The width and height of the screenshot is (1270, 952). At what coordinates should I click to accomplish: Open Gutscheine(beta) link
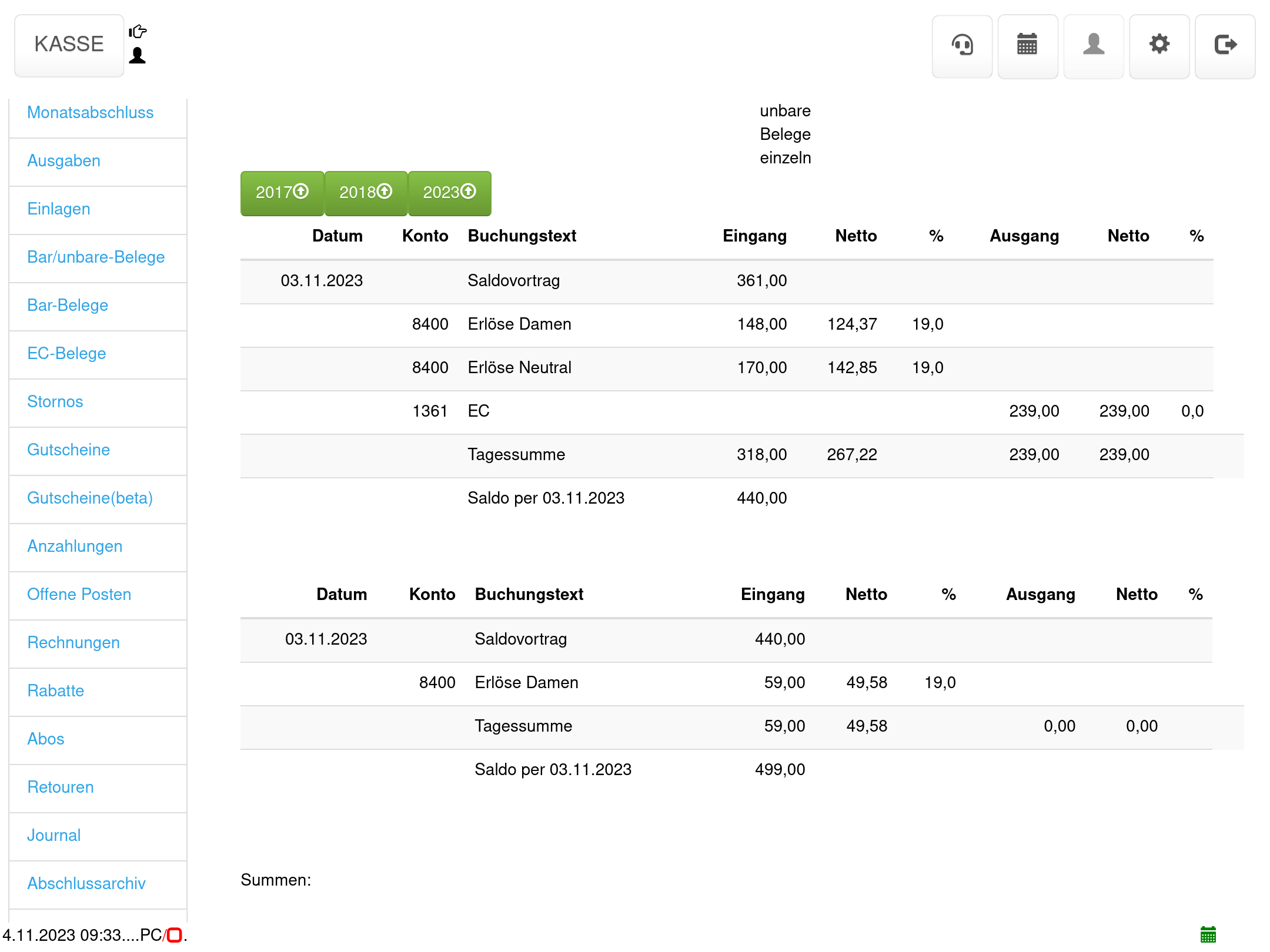90,498
